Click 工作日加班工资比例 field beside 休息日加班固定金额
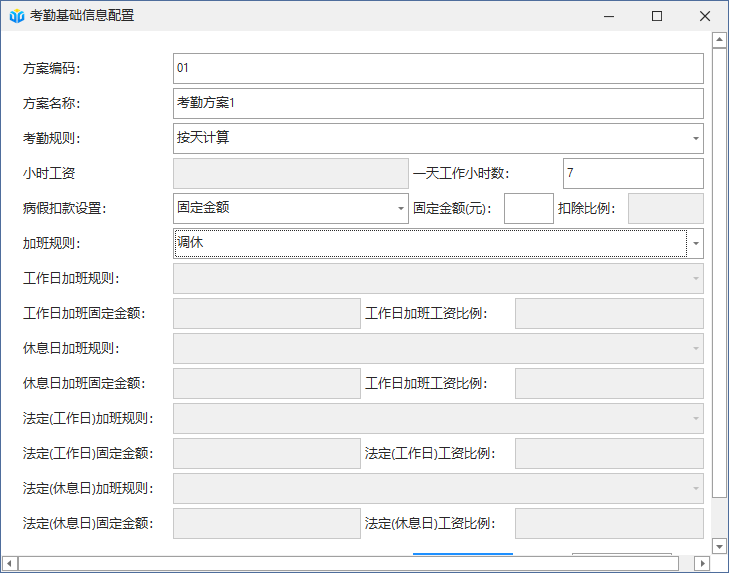729x573 pixels. click(x=609, y=383)
